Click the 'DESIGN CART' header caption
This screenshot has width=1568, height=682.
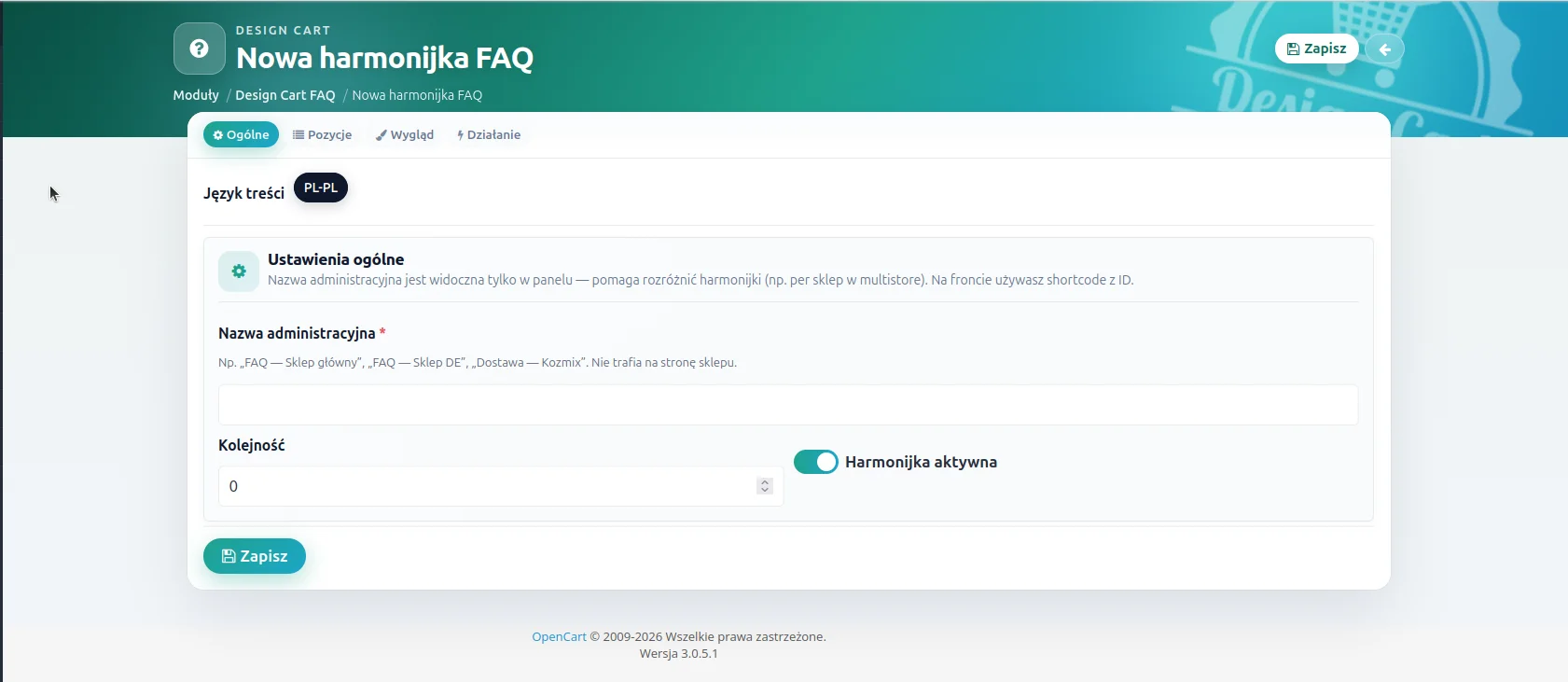point(284,31)
